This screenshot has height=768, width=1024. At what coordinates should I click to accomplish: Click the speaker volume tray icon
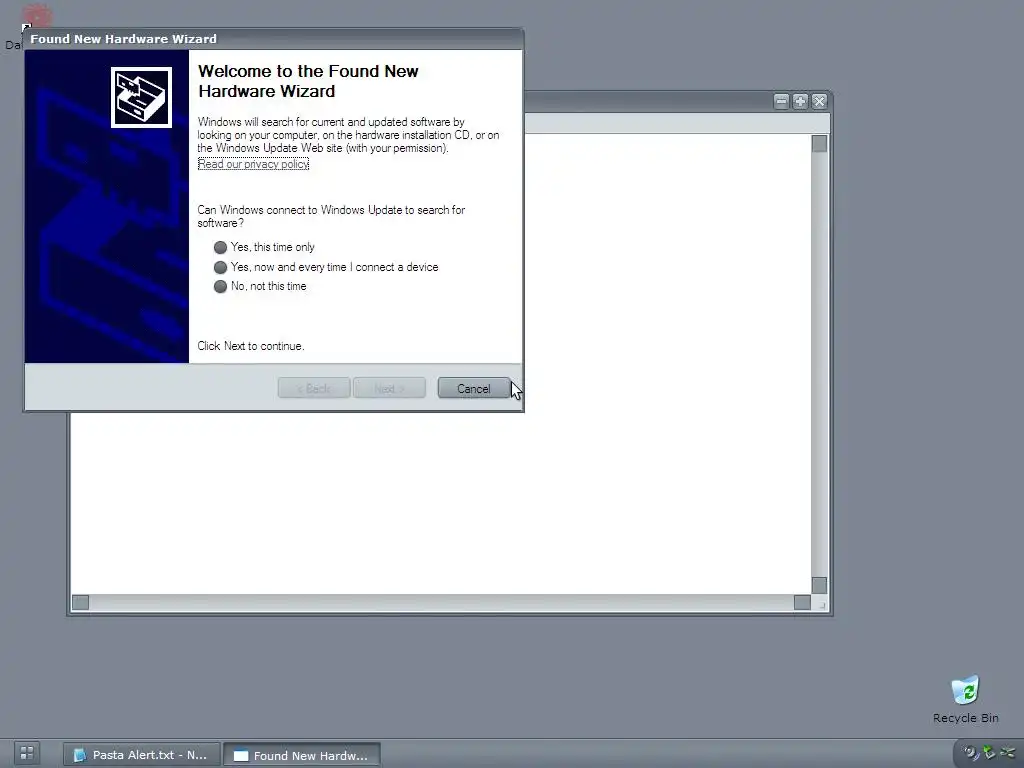point(971,753)
